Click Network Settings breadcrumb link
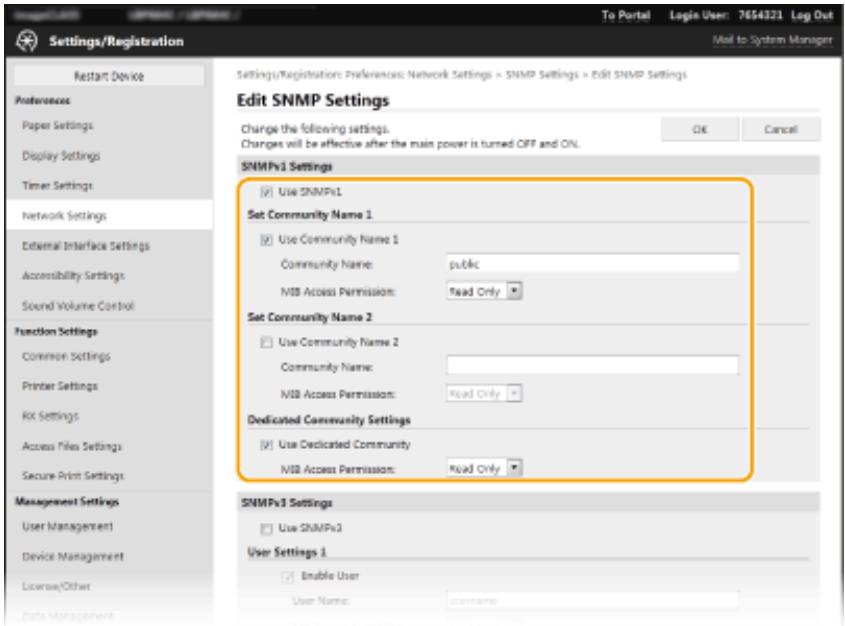This screenshot has height=626, width=845. [x=450, y=74]
